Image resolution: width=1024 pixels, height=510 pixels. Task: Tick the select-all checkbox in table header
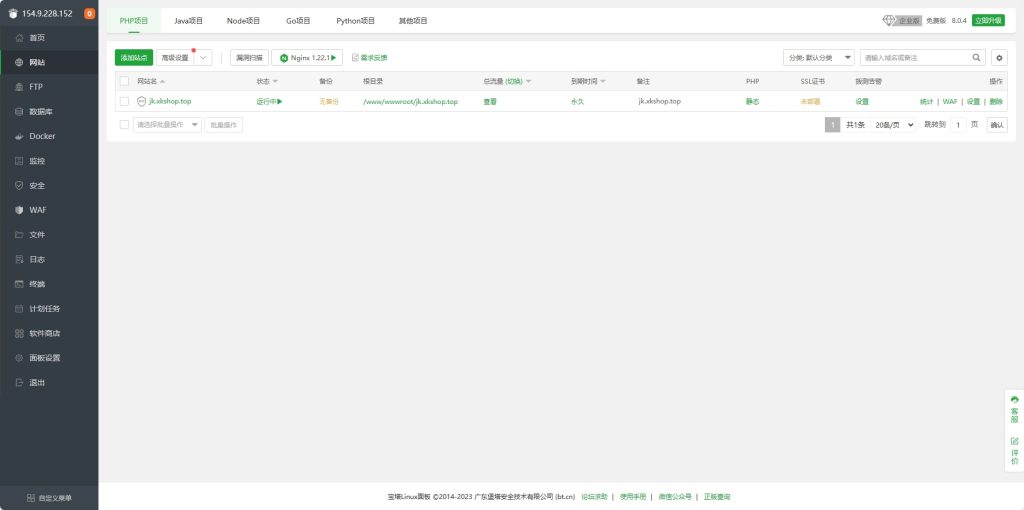coord(125,81)
